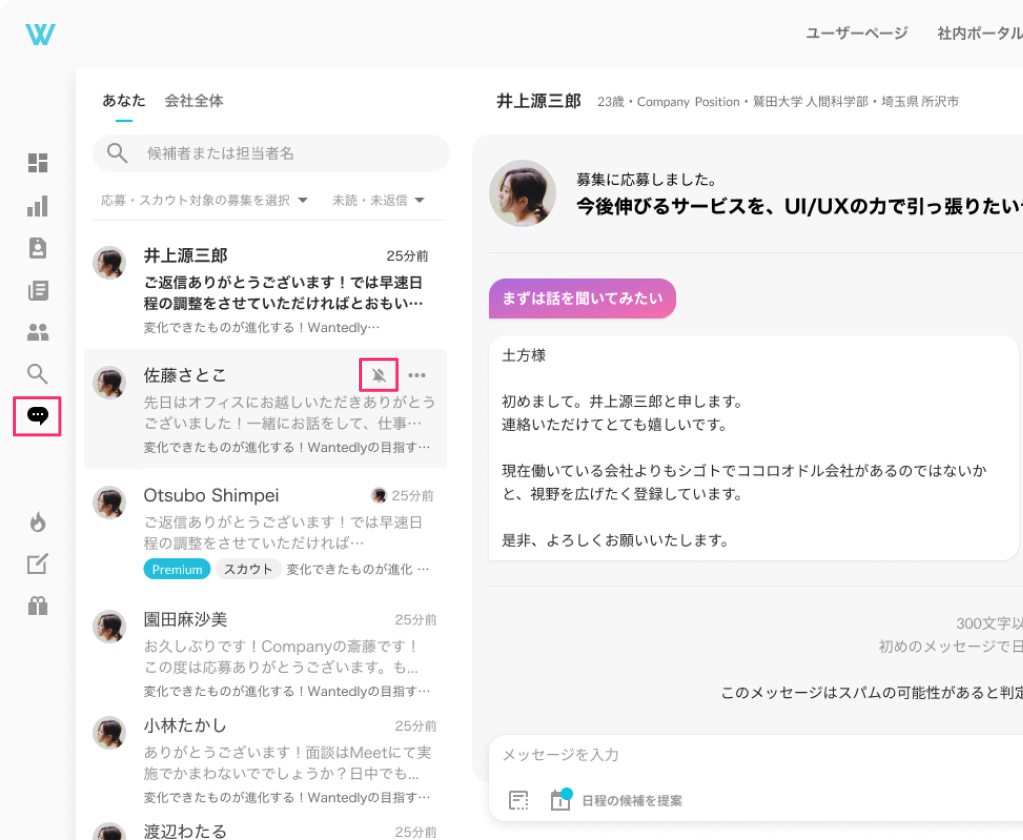This screenshot has height=840, width=1023.
Task: Open the candidate profile icon in sidebar
Action: (37, 248)
